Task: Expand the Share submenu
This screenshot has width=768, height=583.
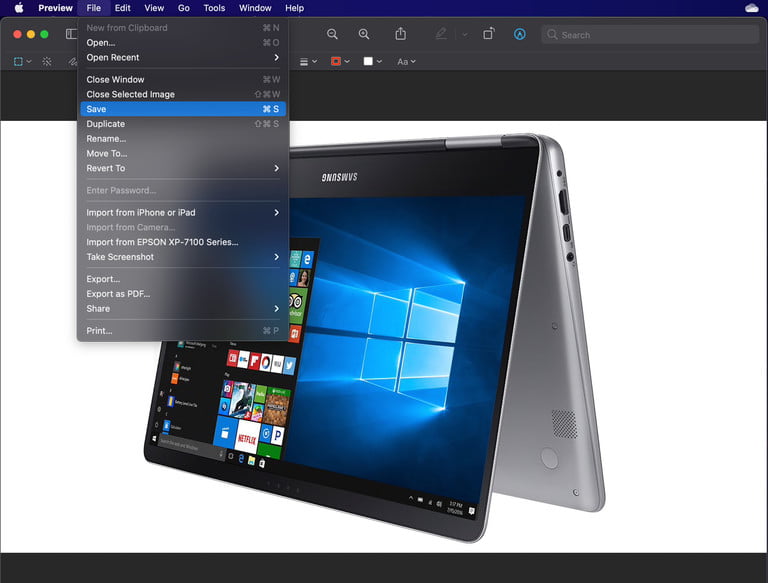Action: tap(183, 309)
